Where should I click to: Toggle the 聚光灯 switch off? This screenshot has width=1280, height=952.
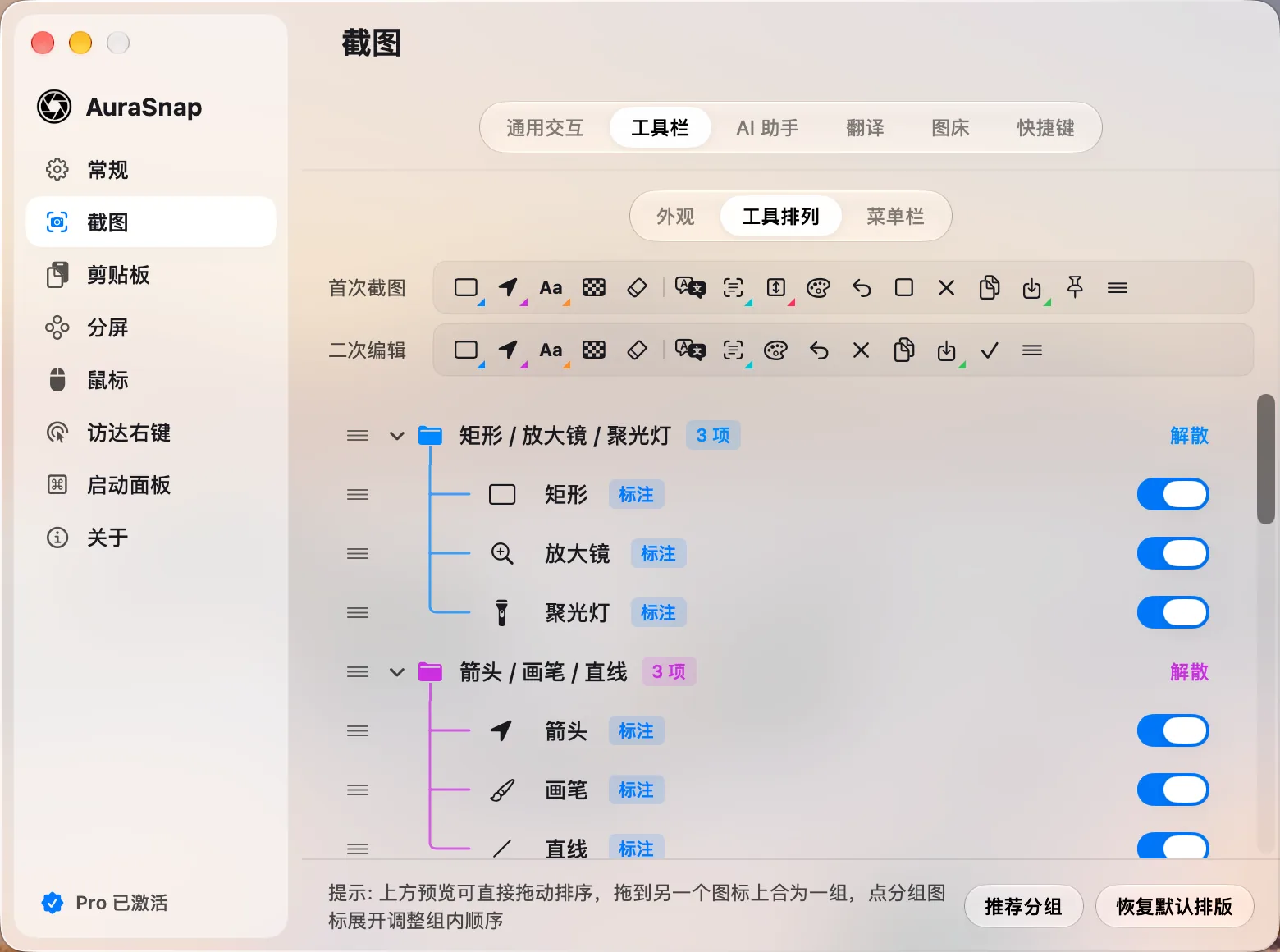pos(1173,612)
